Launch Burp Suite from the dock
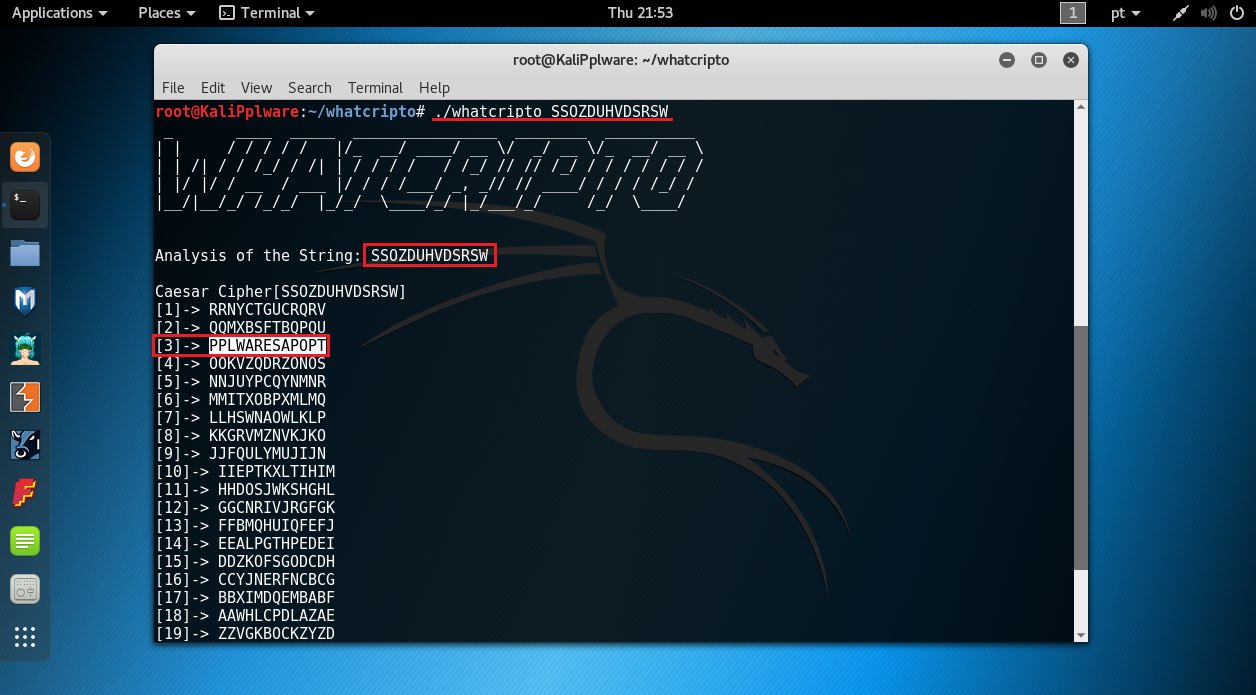Image resolution: width=1256 pixels, height=695 pixels. tap(25, 397)
